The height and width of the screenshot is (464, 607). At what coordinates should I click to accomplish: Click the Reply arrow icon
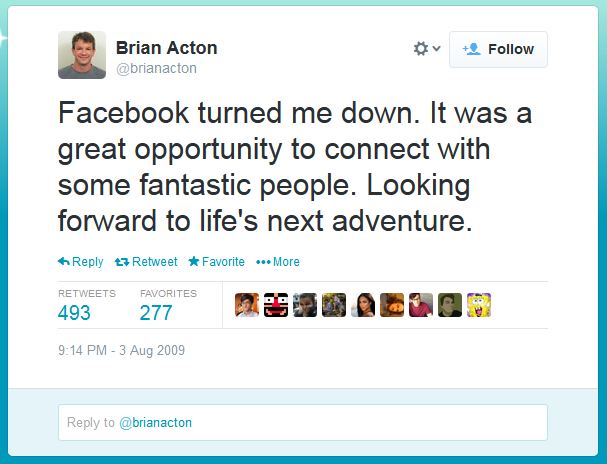64,262
